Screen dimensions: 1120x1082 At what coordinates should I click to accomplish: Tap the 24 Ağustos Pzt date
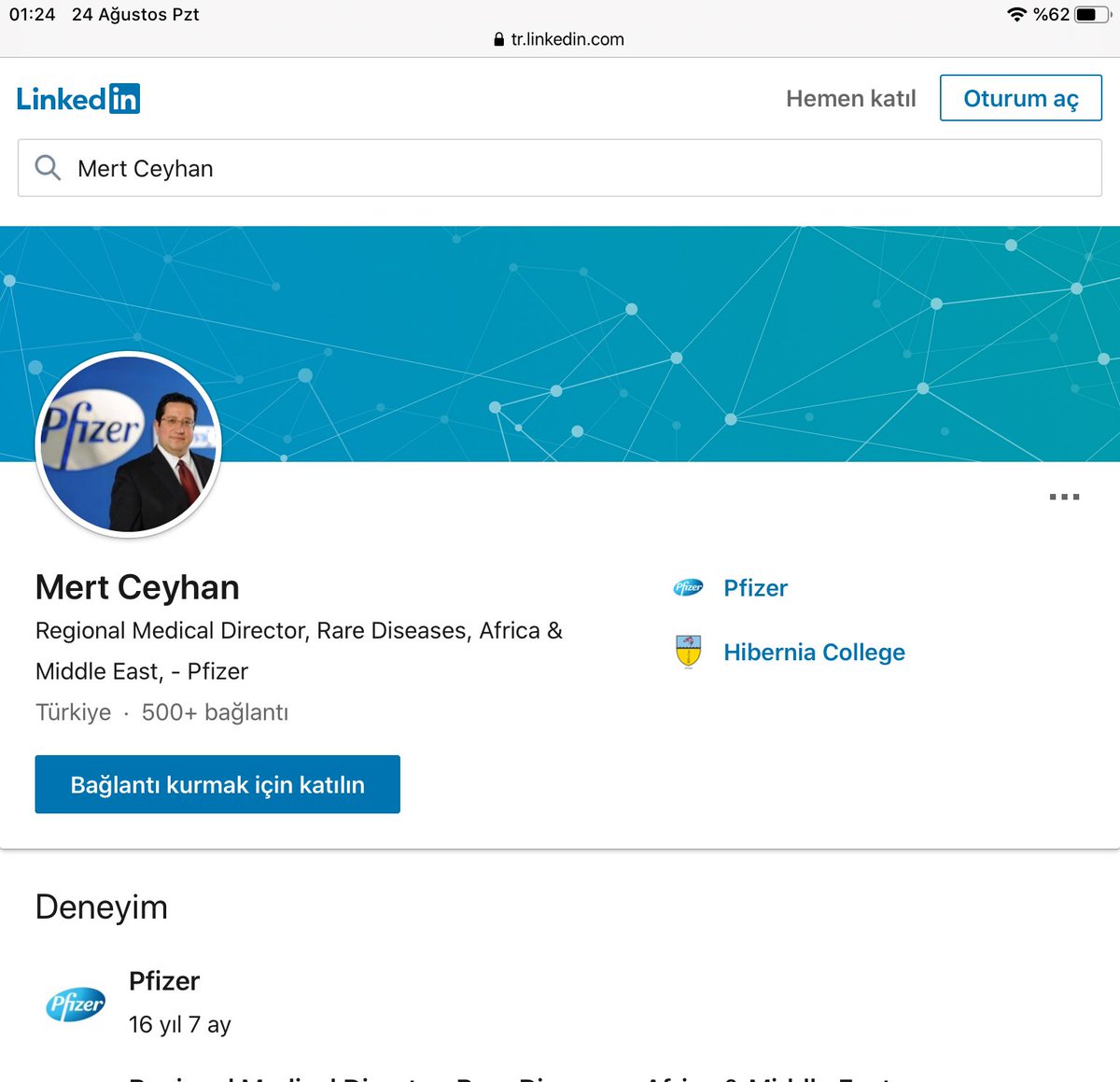[135, 14]
